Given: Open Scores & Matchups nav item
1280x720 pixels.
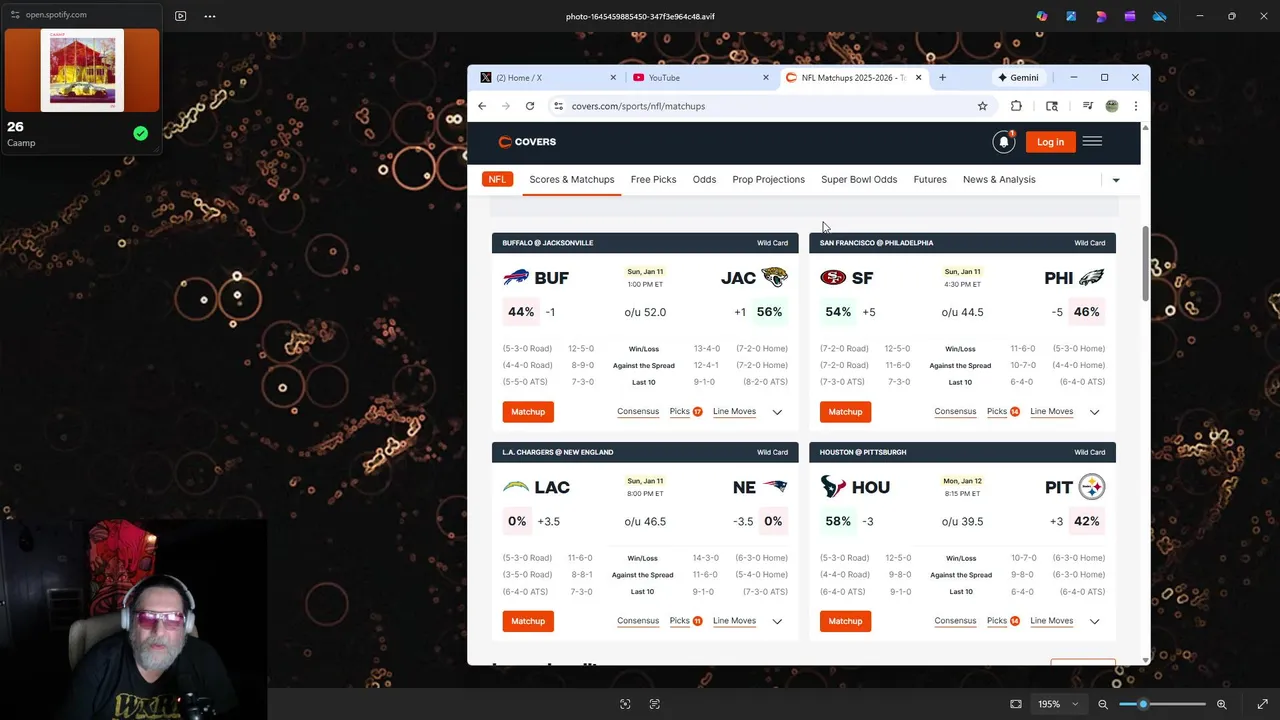Looking at the screenshot, I should click(x=572, y=180).
